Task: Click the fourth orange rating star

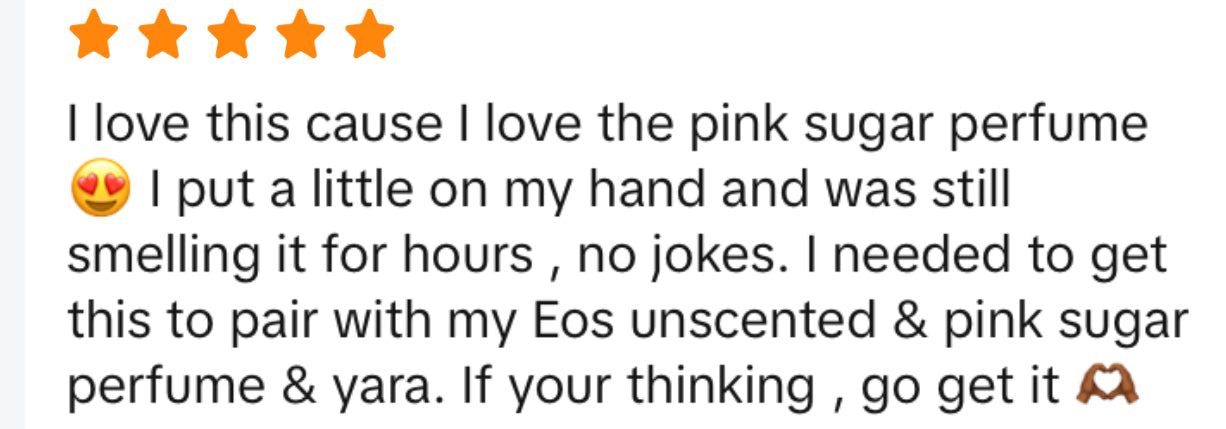Action: pos(300,37)
